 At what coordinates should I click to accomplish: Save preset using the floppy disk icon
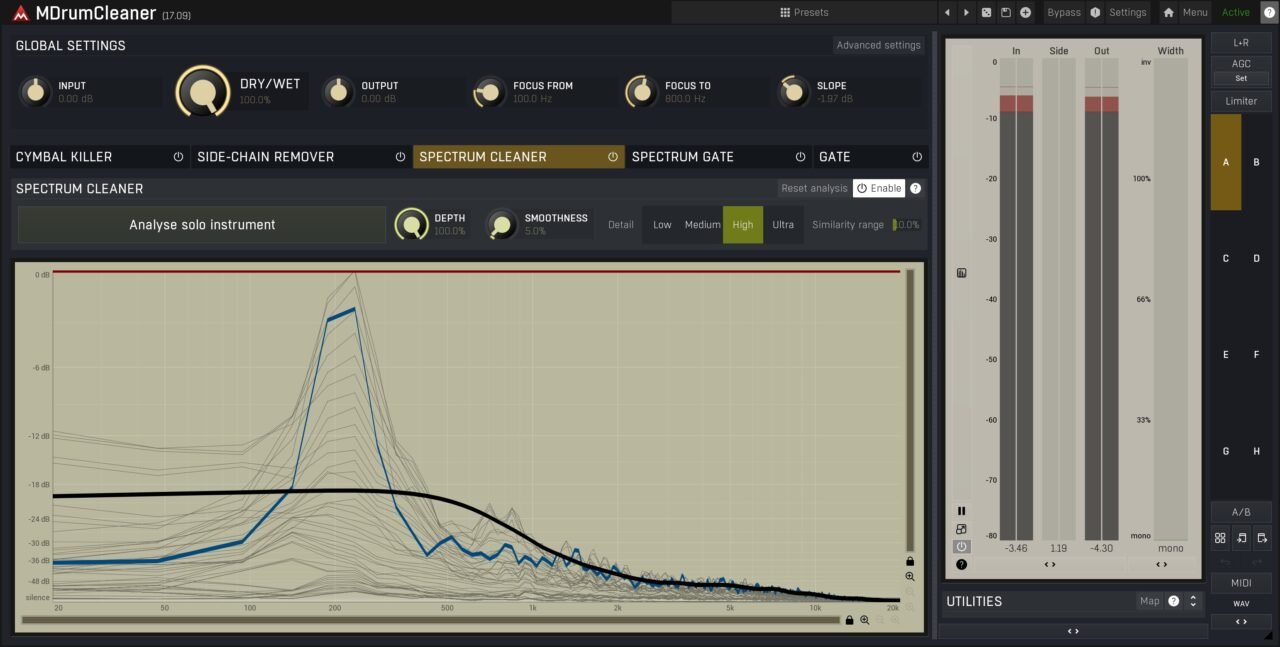1006,12
